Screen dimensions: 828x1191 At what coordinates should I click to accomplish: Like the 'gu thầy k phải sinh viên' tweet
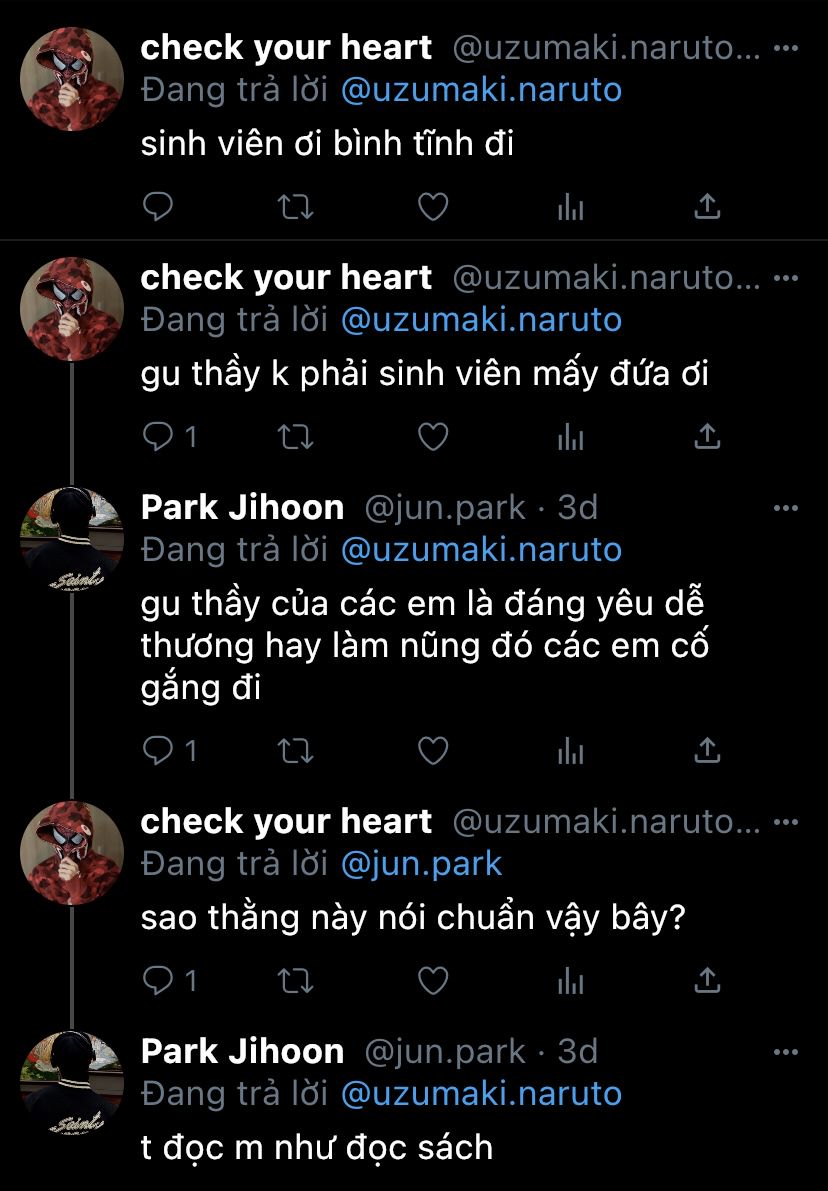(x=432, y=437)
